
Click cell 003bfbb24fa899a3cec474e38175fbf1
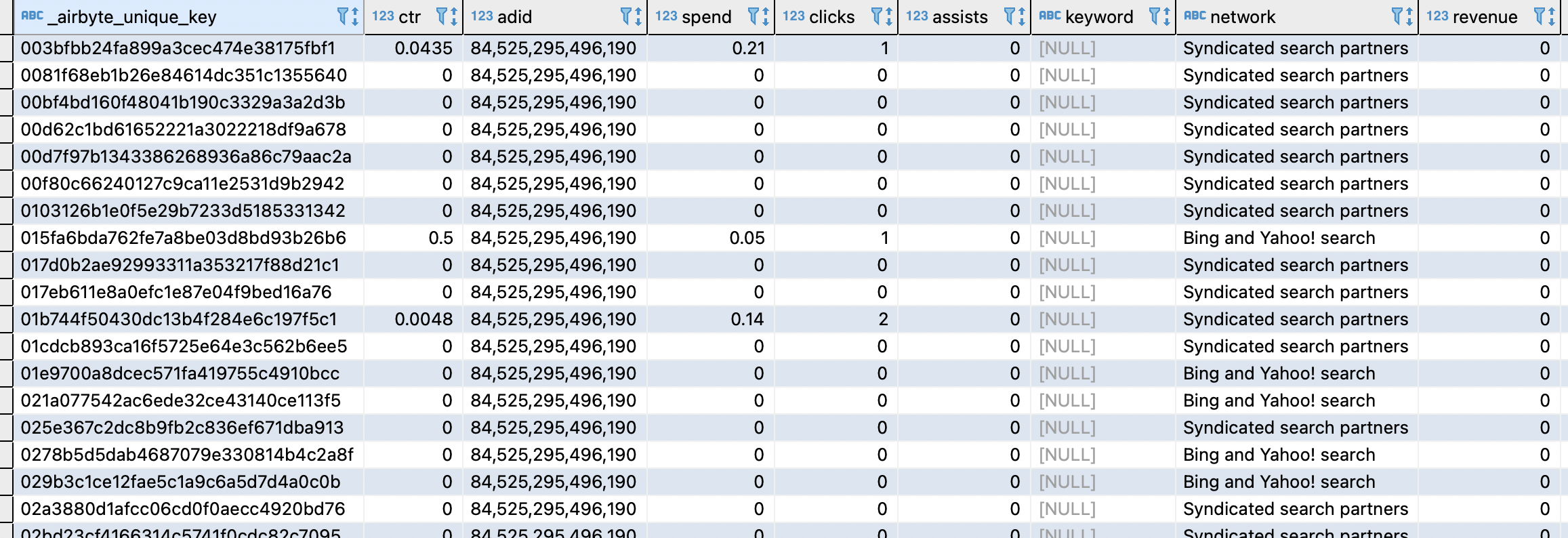(188, 48)
